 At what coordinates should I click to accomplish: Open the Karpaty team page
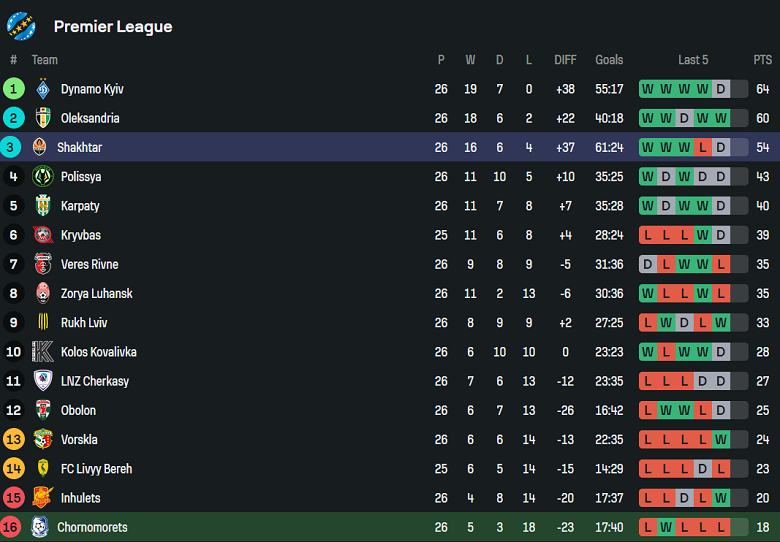(80, 206)
